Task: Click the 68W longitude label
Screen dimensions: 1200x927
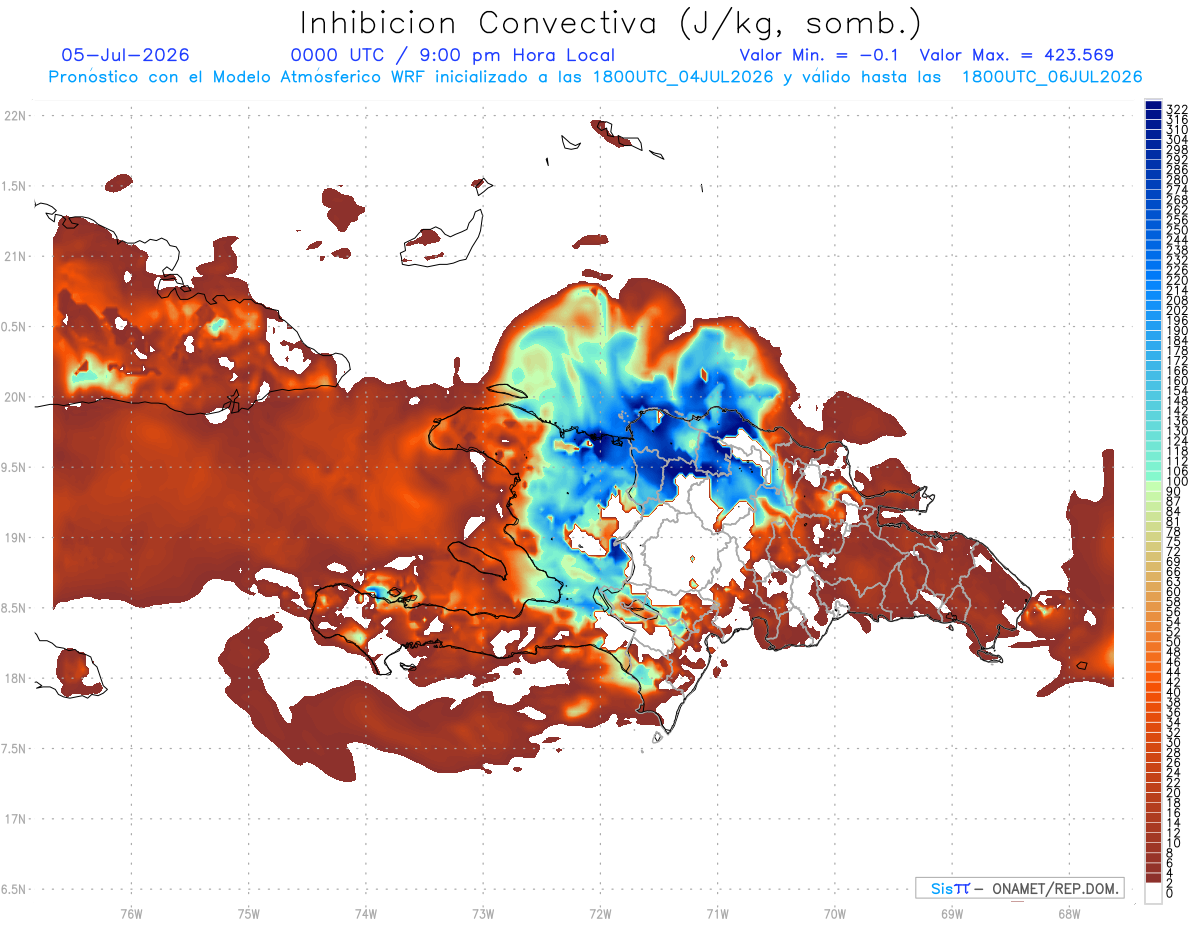Action: point(1069,913)
